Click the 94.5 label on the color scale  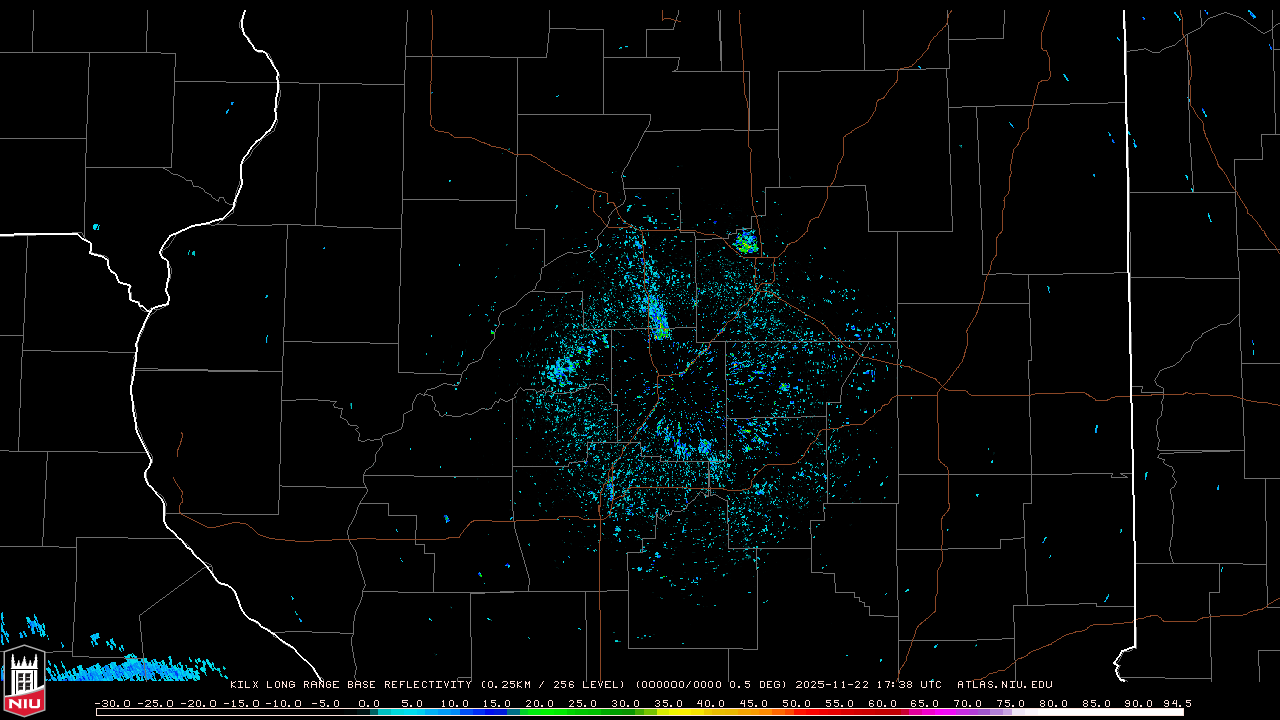[1175, 703]
